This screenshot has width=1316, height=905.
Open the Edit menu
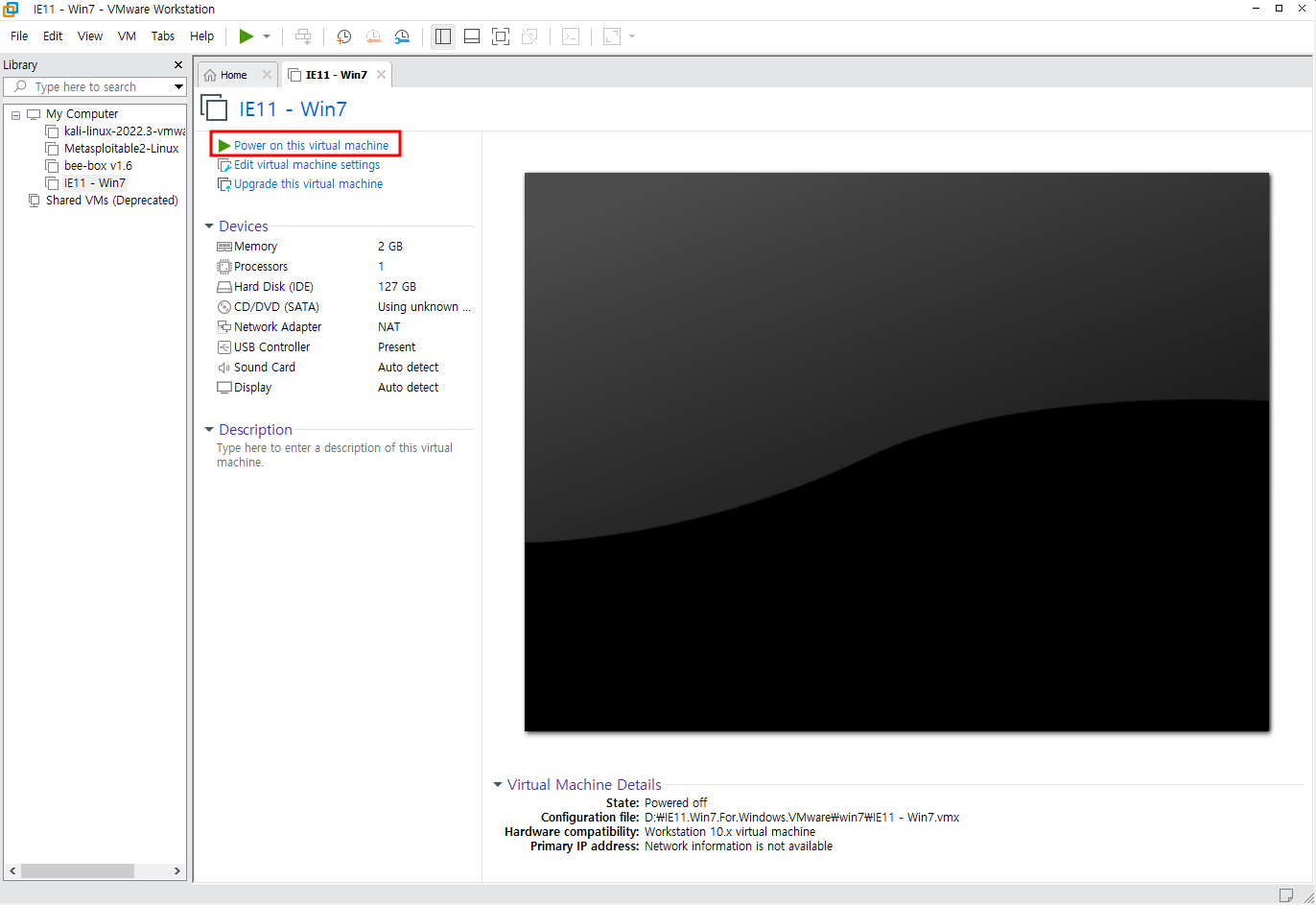[53, 36]
